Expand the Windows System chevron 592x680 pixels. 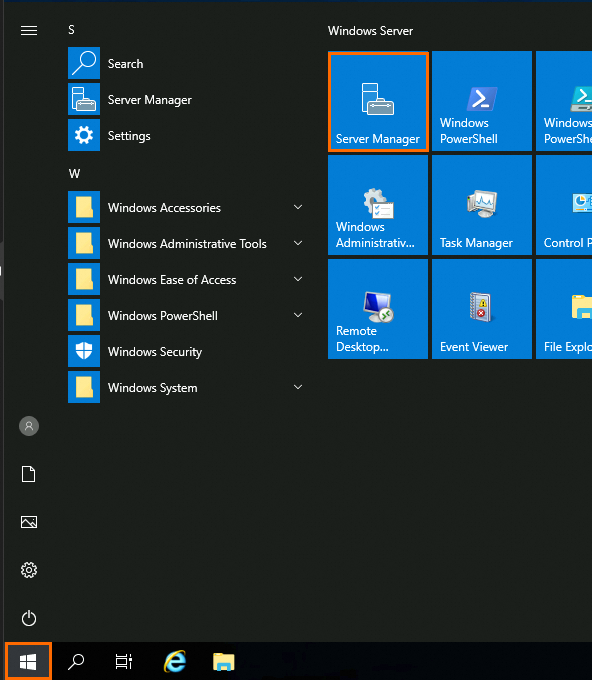coord(298,387)
